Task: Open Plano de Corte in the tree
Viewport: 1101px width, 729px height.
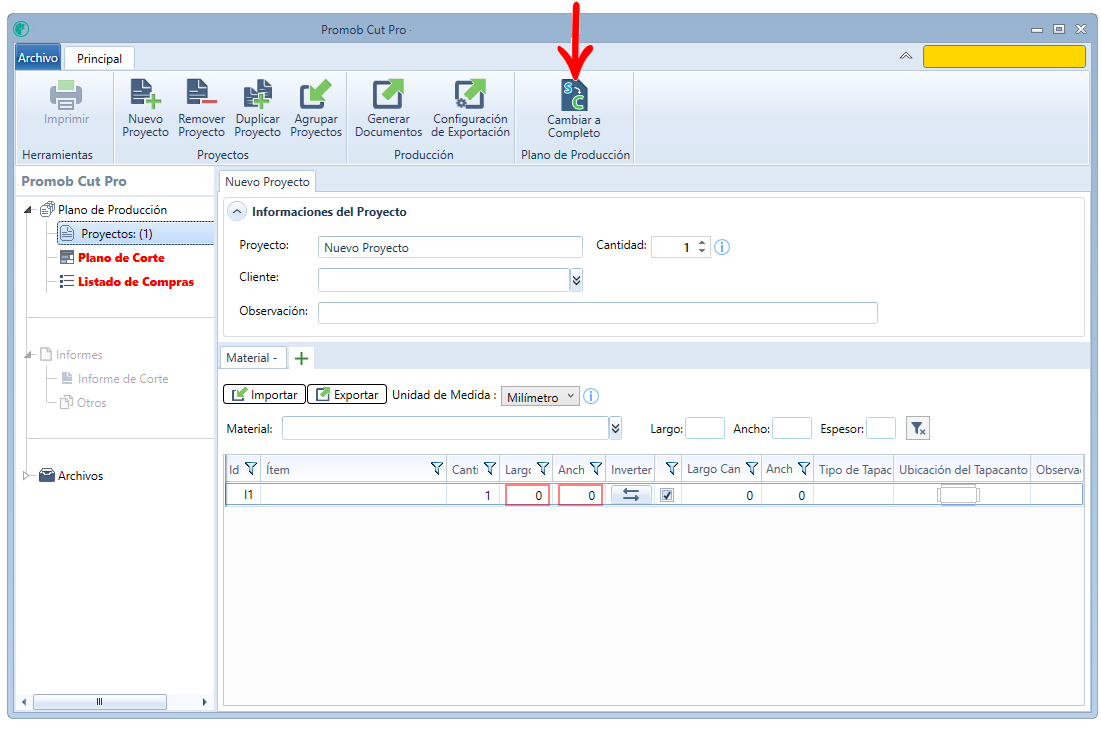Action: tap(121, 258)
